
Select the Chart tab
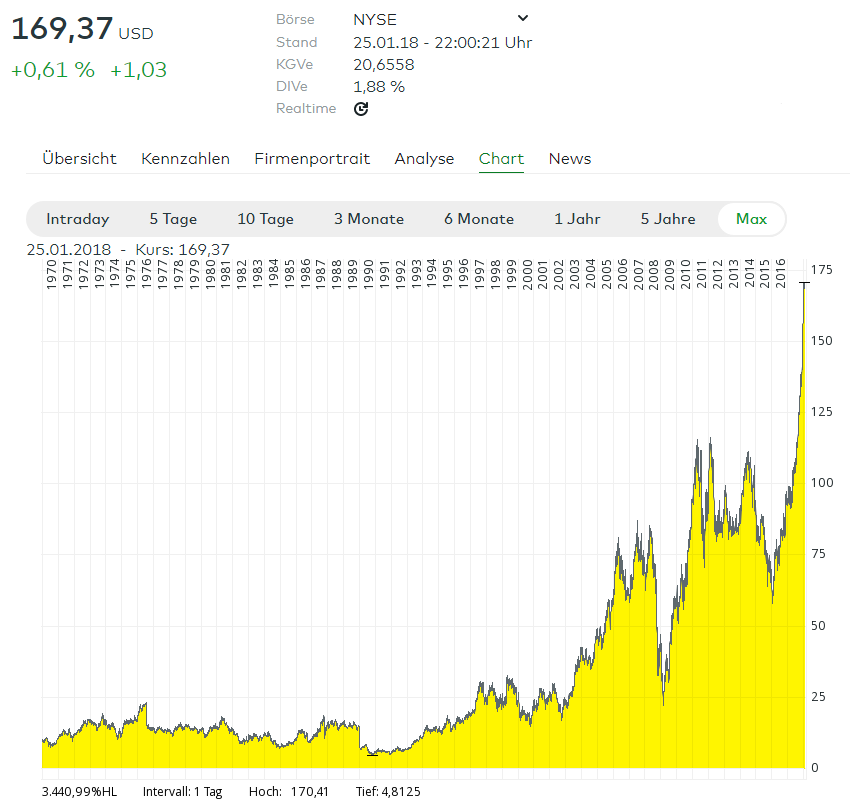[501, 158]
